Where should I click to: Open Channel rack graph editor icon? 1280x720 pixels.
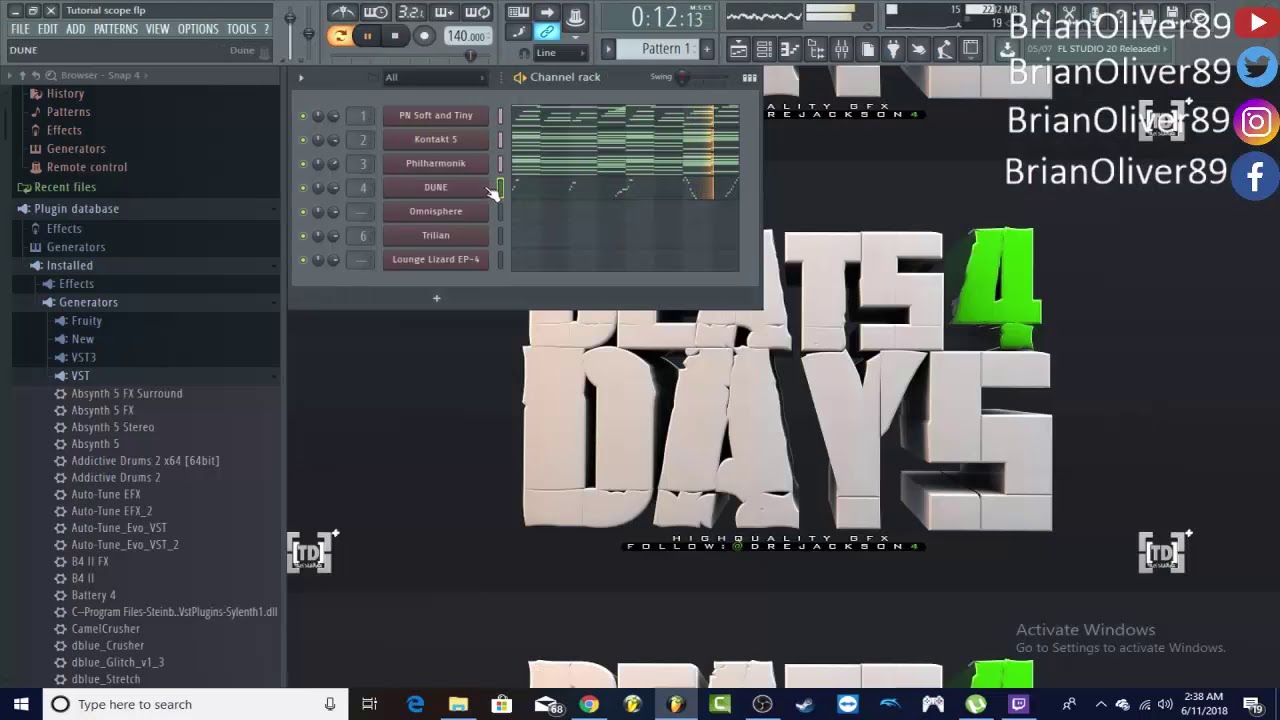(x=749, y=77)
